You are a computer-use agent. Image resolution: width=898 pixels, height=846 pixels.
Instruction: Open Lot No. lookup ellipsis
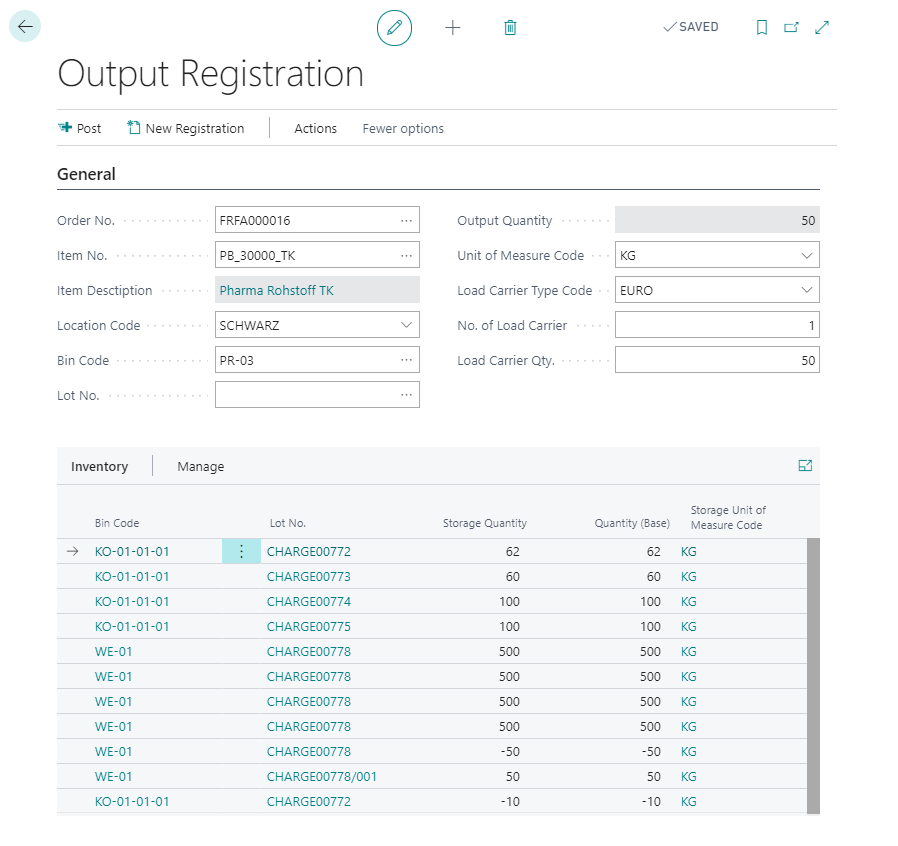tap(407, 395)
